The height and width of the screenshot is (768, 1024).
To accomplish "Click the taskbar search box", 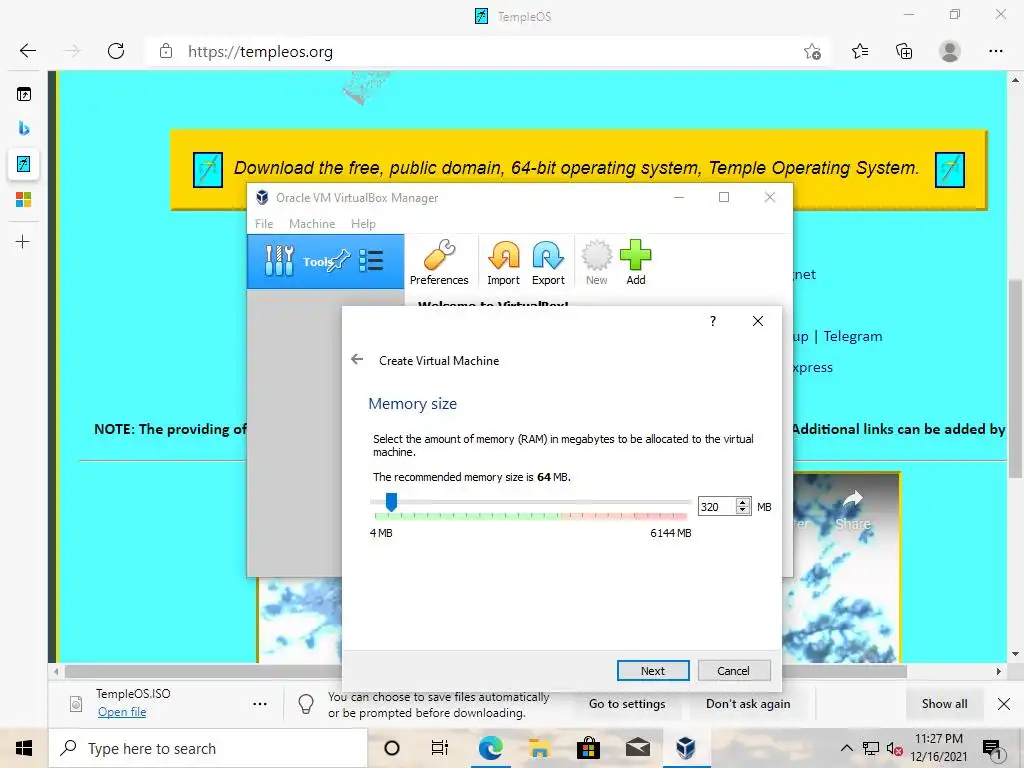I will pyautogui.click(x=208, y=748).
